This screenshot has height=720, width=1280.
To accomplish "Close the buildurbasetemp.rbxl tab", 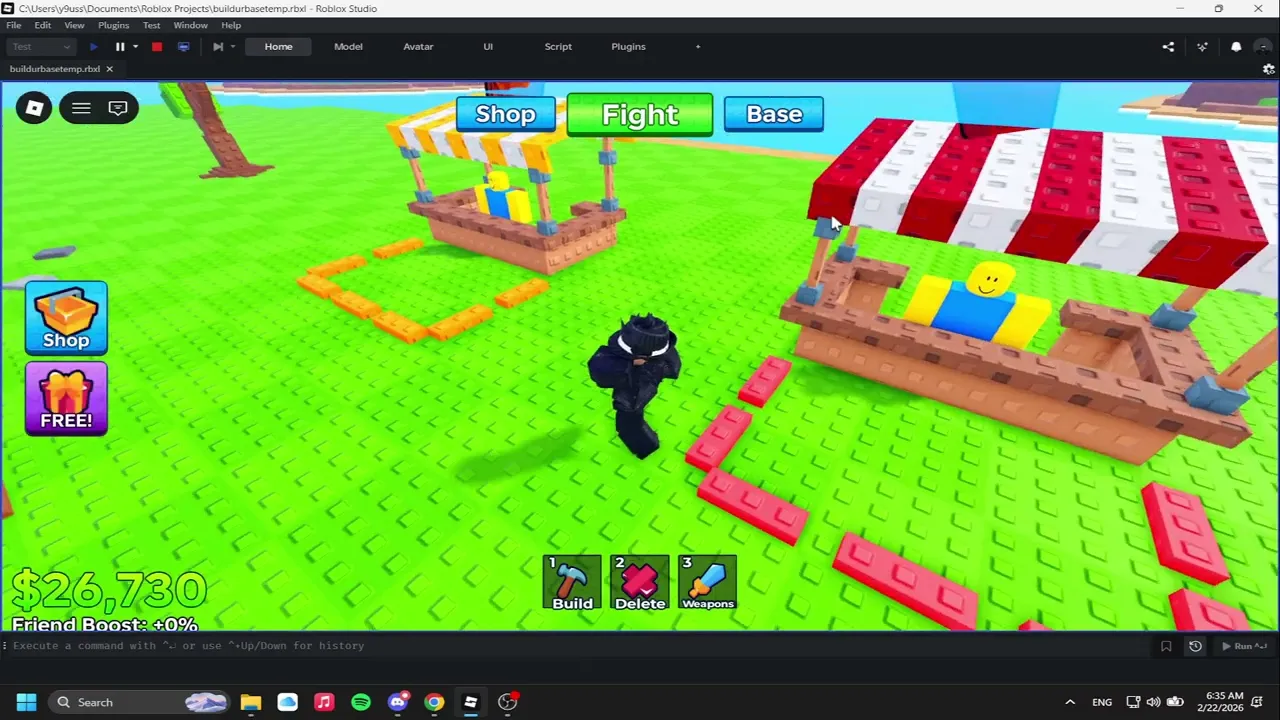I will (x=109, y=69).
